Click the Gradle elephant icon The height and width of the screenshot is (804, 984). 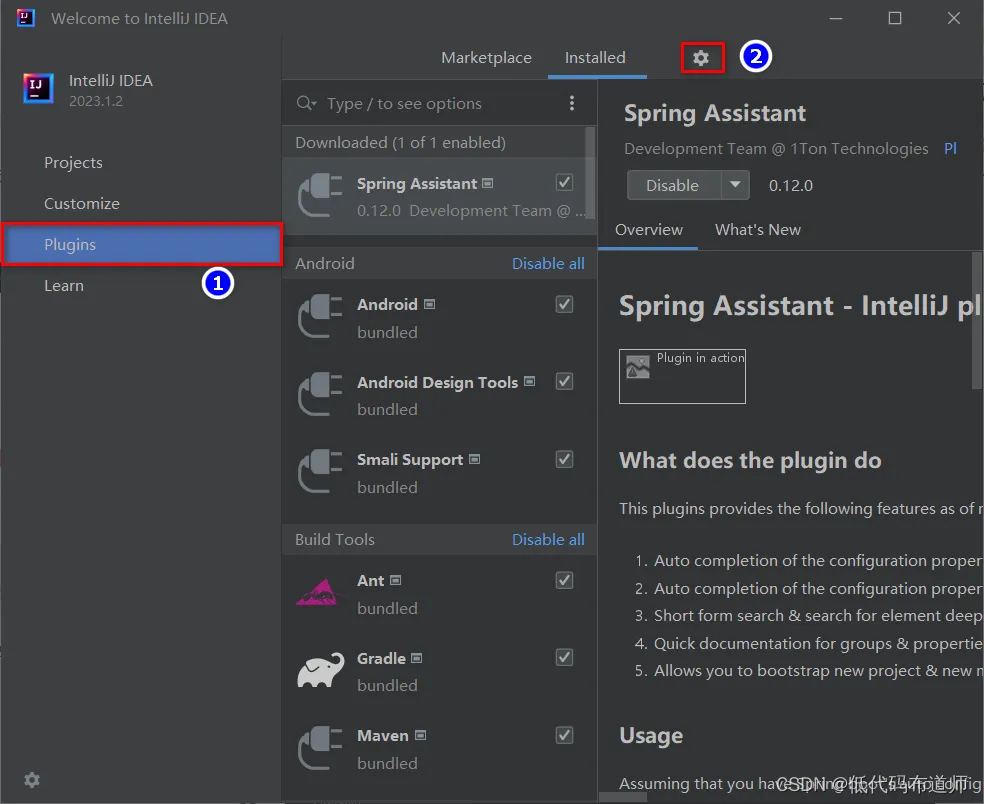pyautogui.click(x=321, y=670)
